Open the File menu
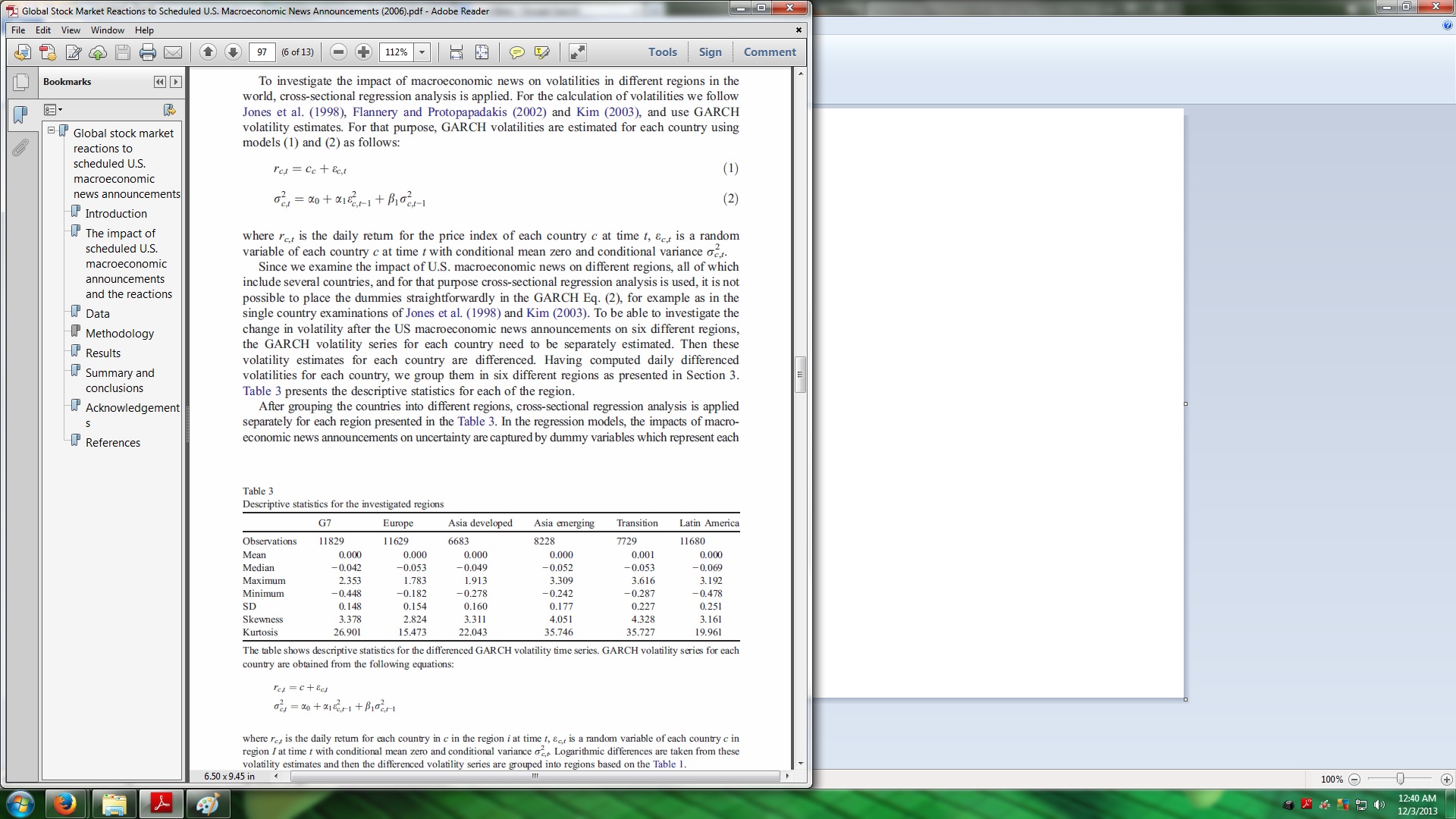This screenshot has width=1456, height=819. point(18,30)
